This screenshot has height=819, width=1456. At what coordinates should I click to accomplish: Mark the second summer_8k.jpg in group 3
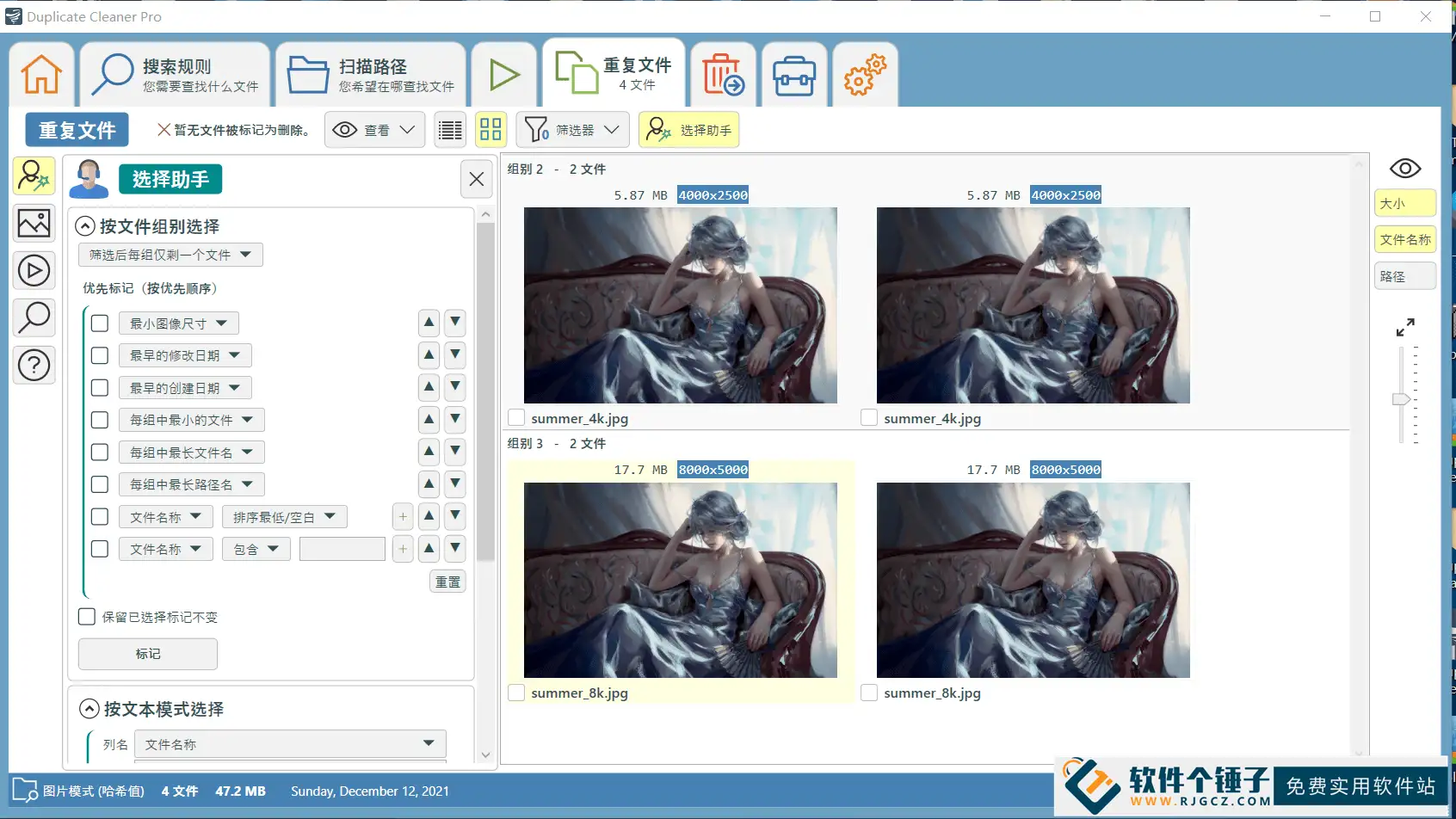869,693
